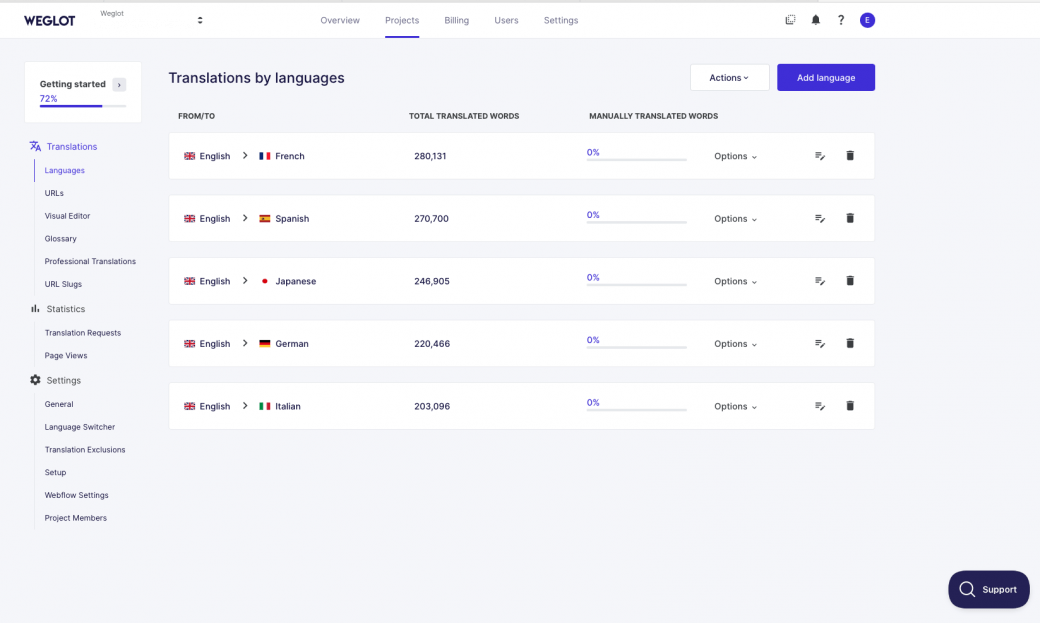Open the notifications bell
The image size is (1040, 623).
coord(816,20)
